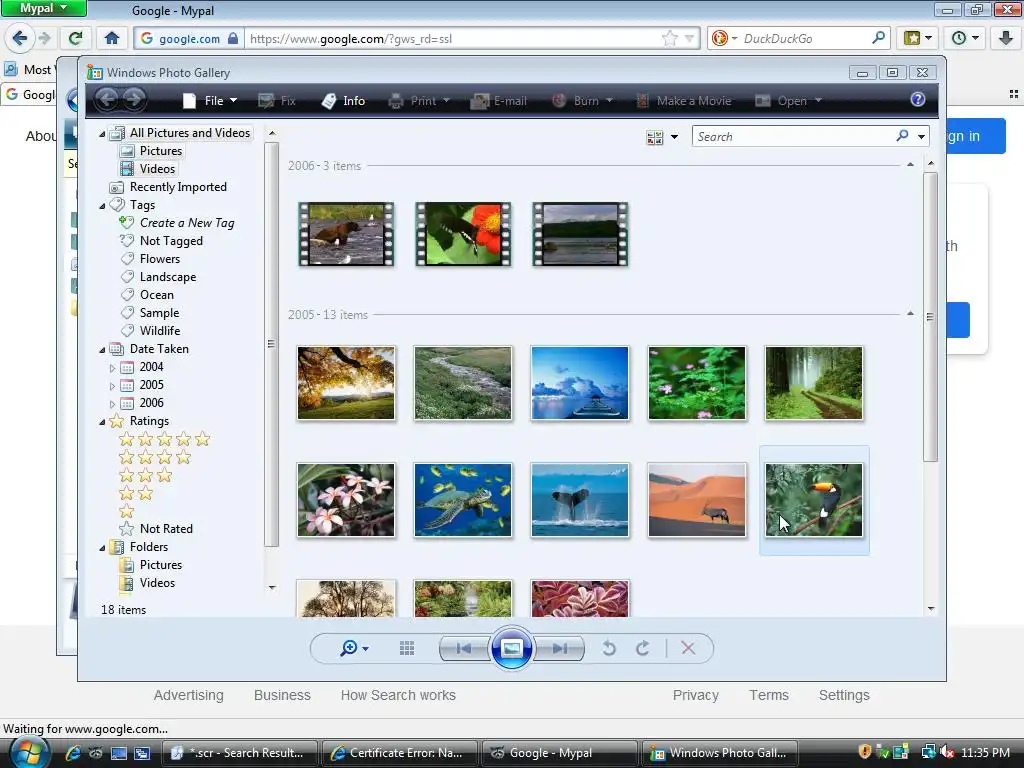Screen dimensions: 1024x768
Task: Filter by three star rating
Action: click(x=146, y=475)
